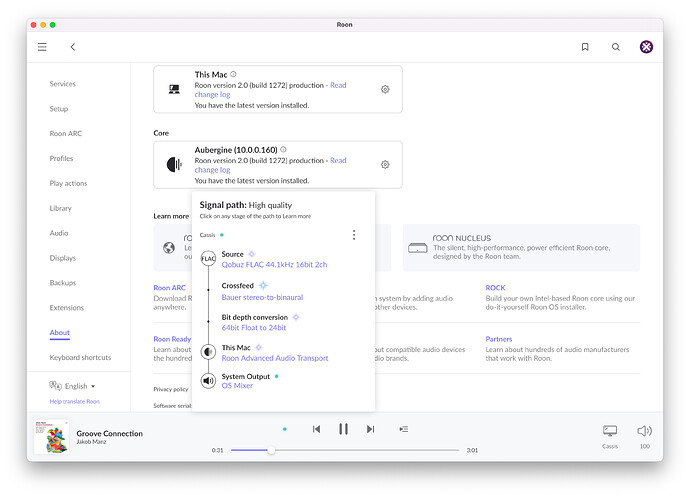Image resolution: width=690 pixels, height=497 pixels.
Task: Select Services in settings sidebar
Action: [x=62, y=84]
